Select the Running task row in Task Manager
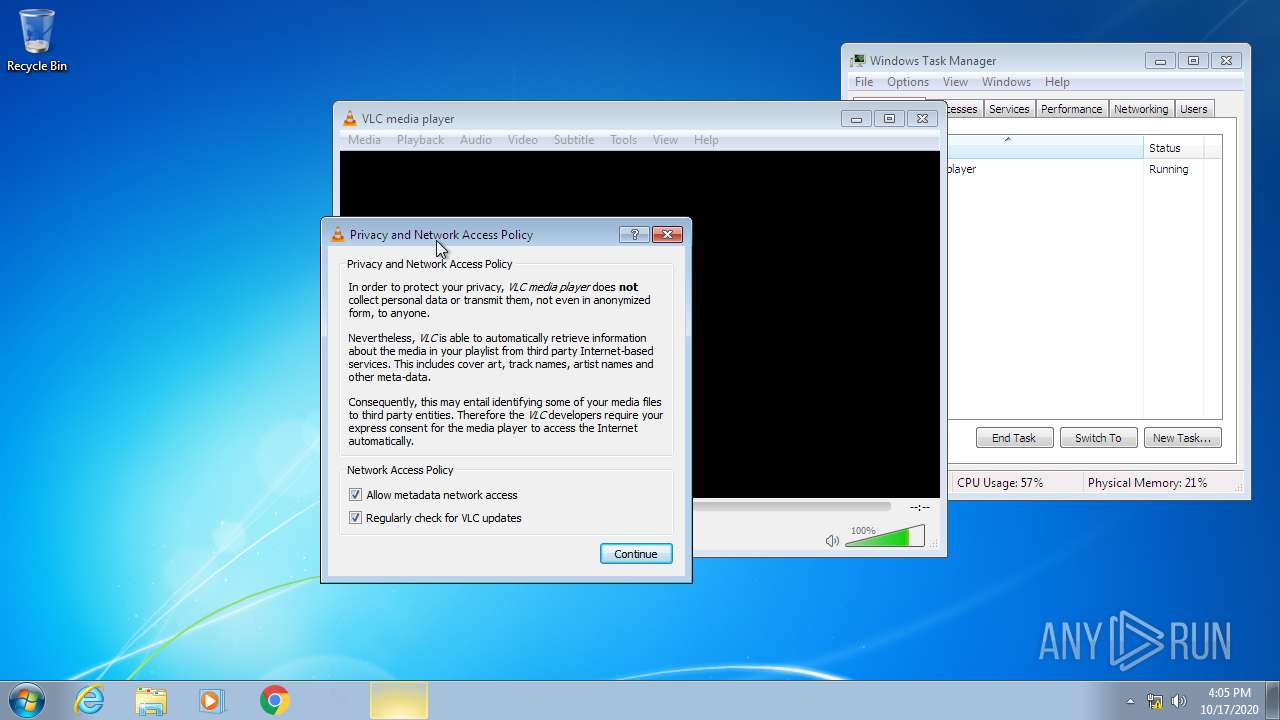Viewport: 1280px width, 720px height. [x=1085, y=169]
